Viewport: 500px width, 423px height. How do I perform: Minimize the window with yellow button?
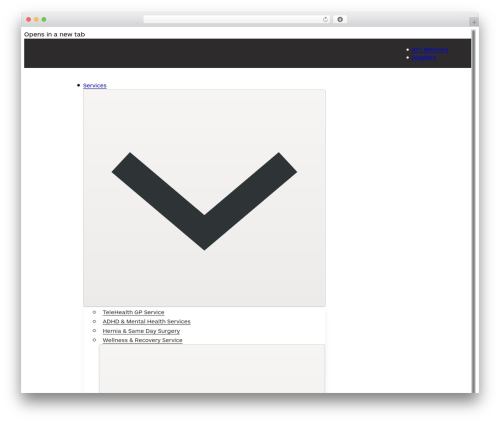coord(36,19)
